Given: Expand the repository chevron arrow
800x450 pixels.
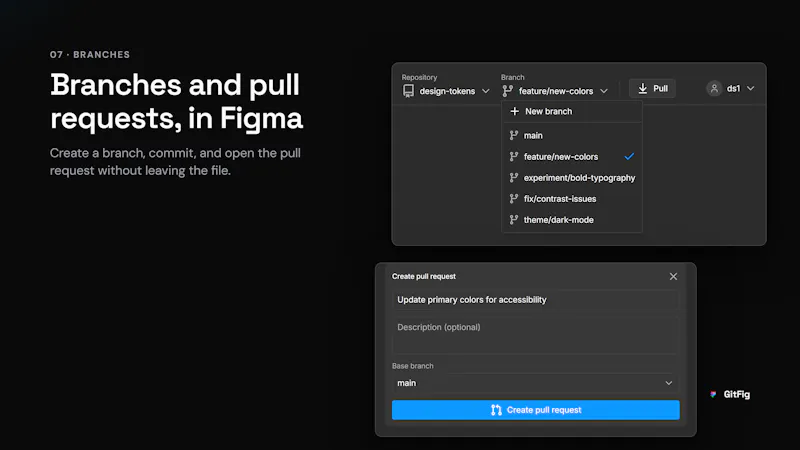Looking at the screenshot, I should 485,91.
